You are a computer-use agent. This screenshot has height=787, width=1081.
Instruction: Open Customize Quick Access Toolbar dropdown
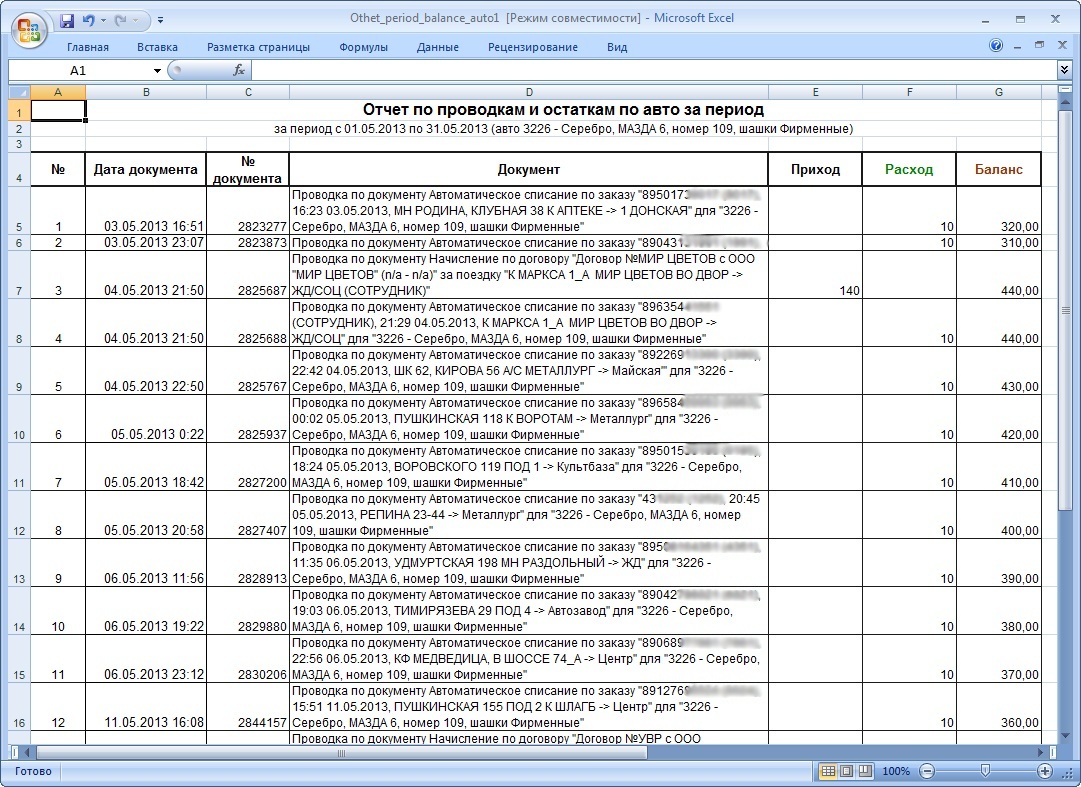(x=161, y=19)
